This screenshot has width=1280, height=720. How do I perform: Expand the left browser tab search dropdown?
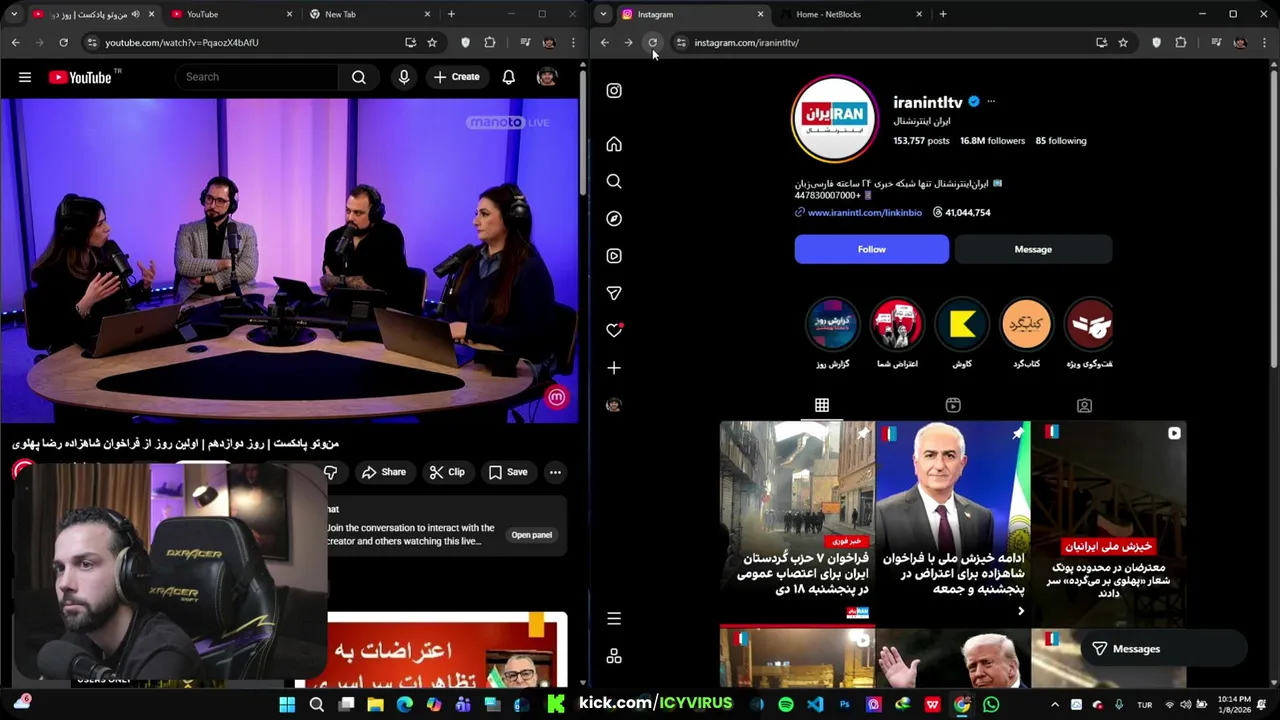[14, 14]
